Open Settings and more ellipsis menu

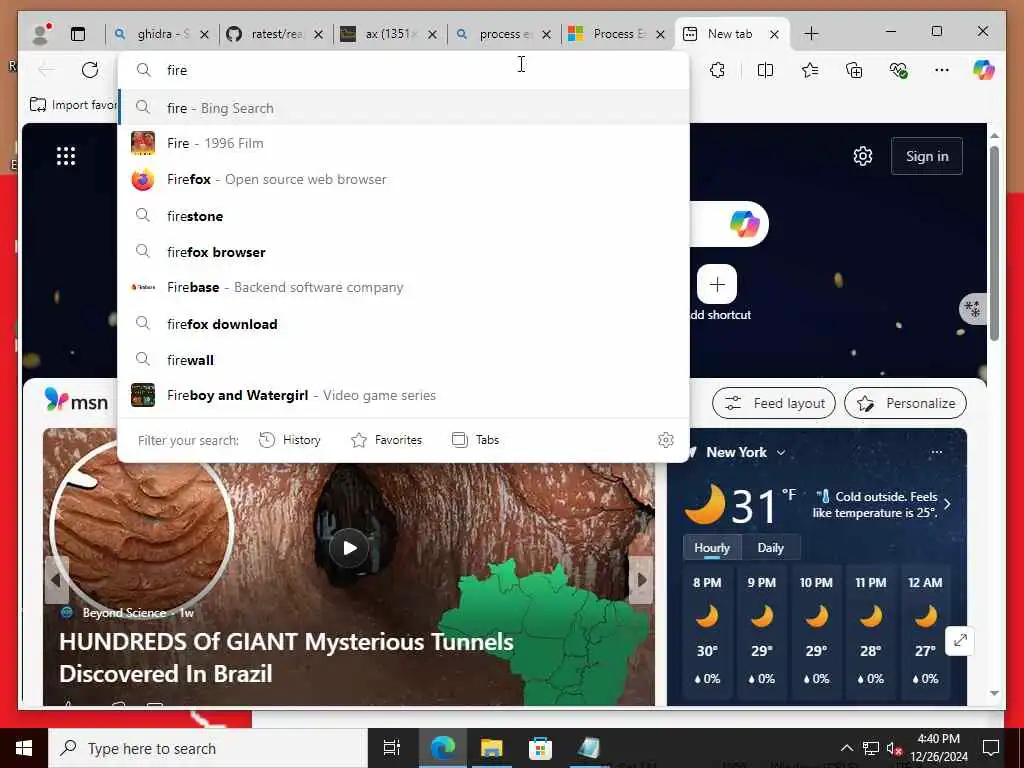941,70
